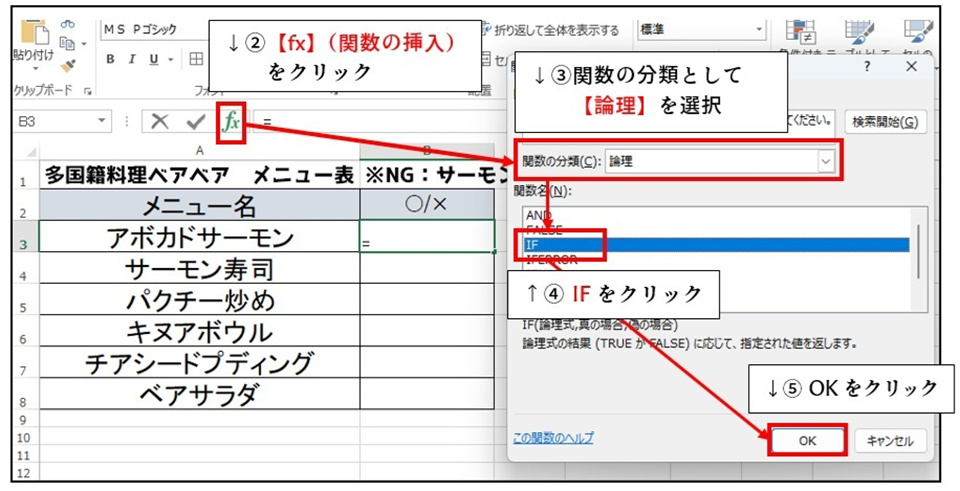Select IF in the function list
Image resolution: width=960 pixels, height=491 pixels.
click(x=714, y=245)
